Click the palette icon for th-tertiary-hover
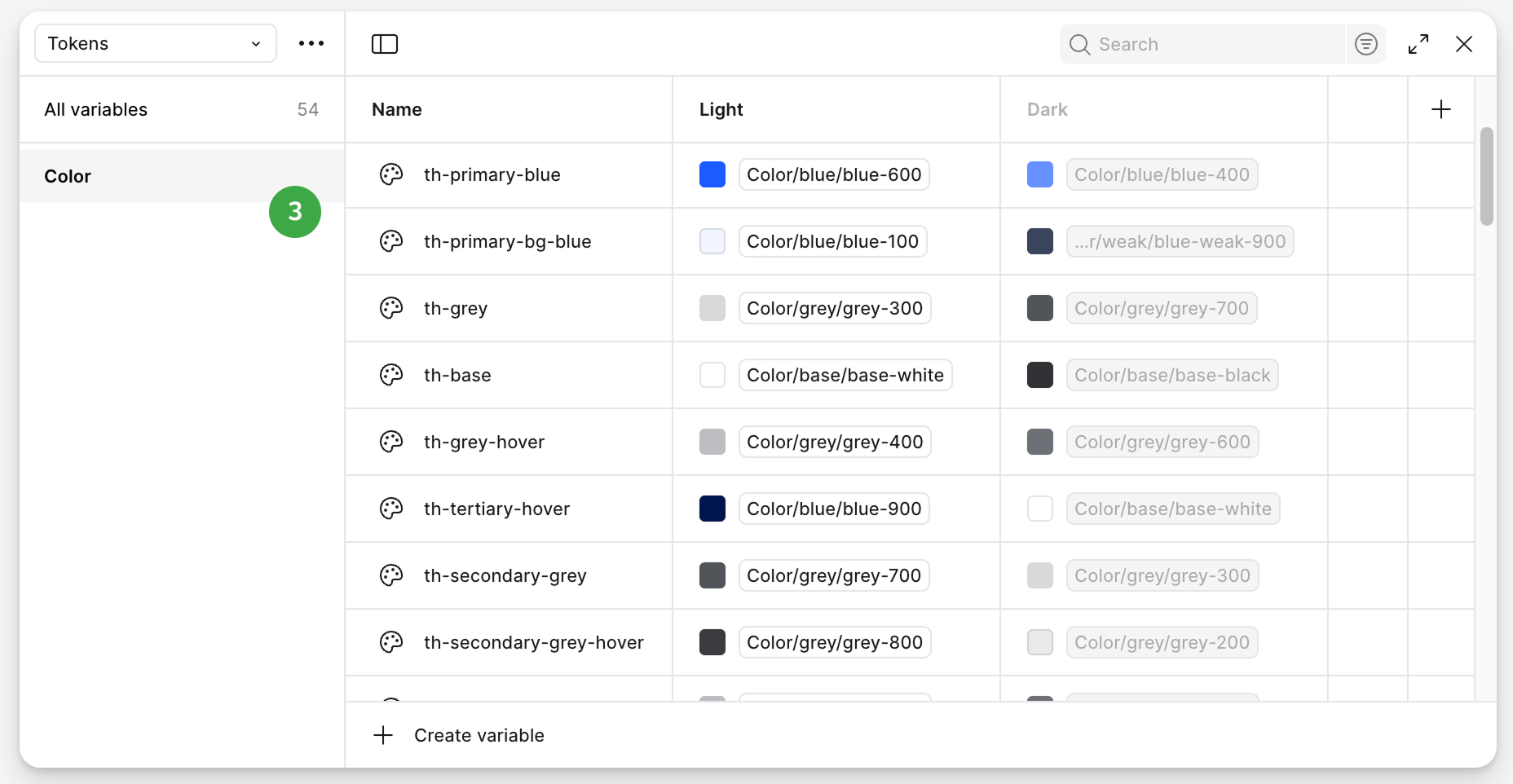1513x784 pixels. pos(391,509)
